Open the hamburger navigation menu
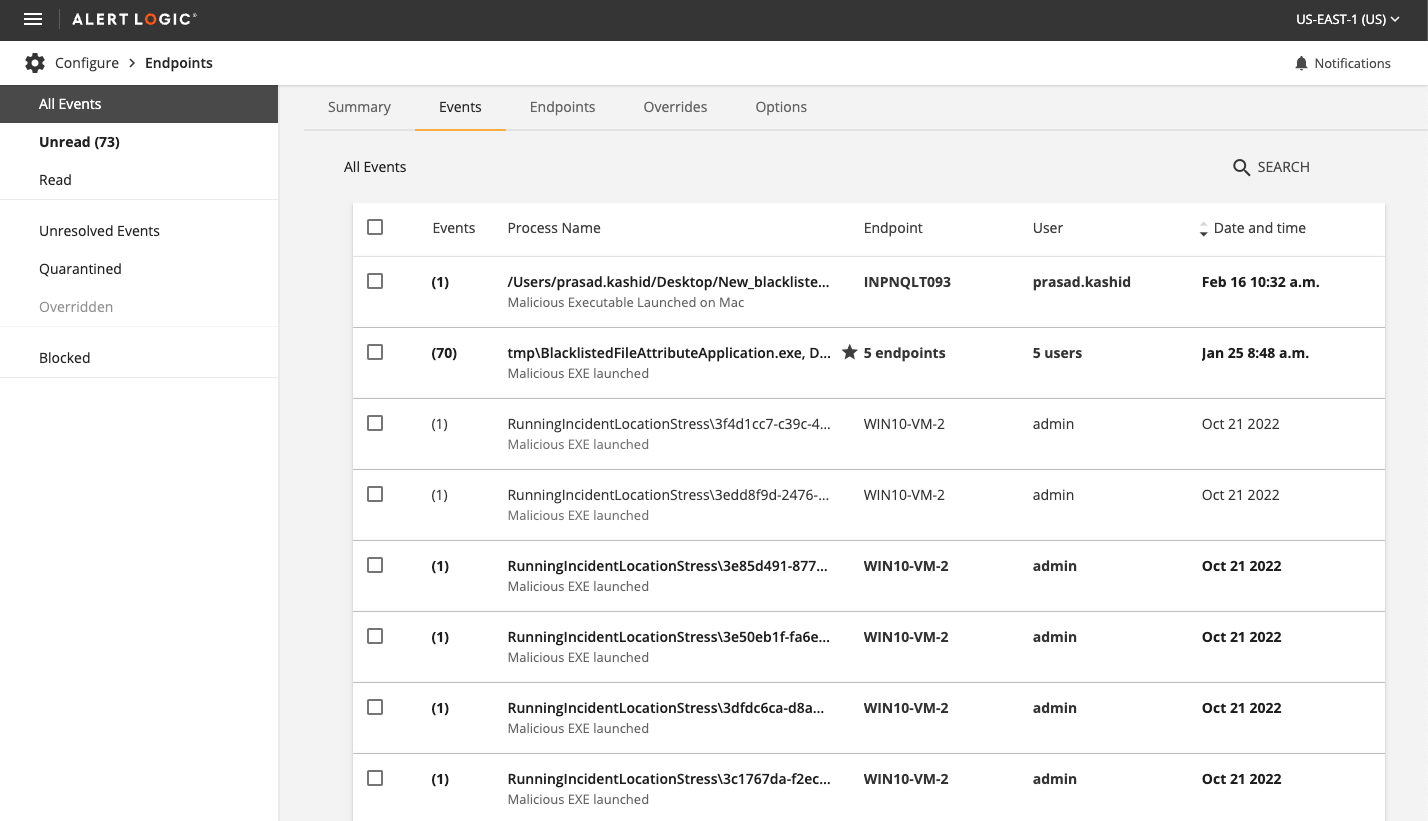 [x=33, y=20]
